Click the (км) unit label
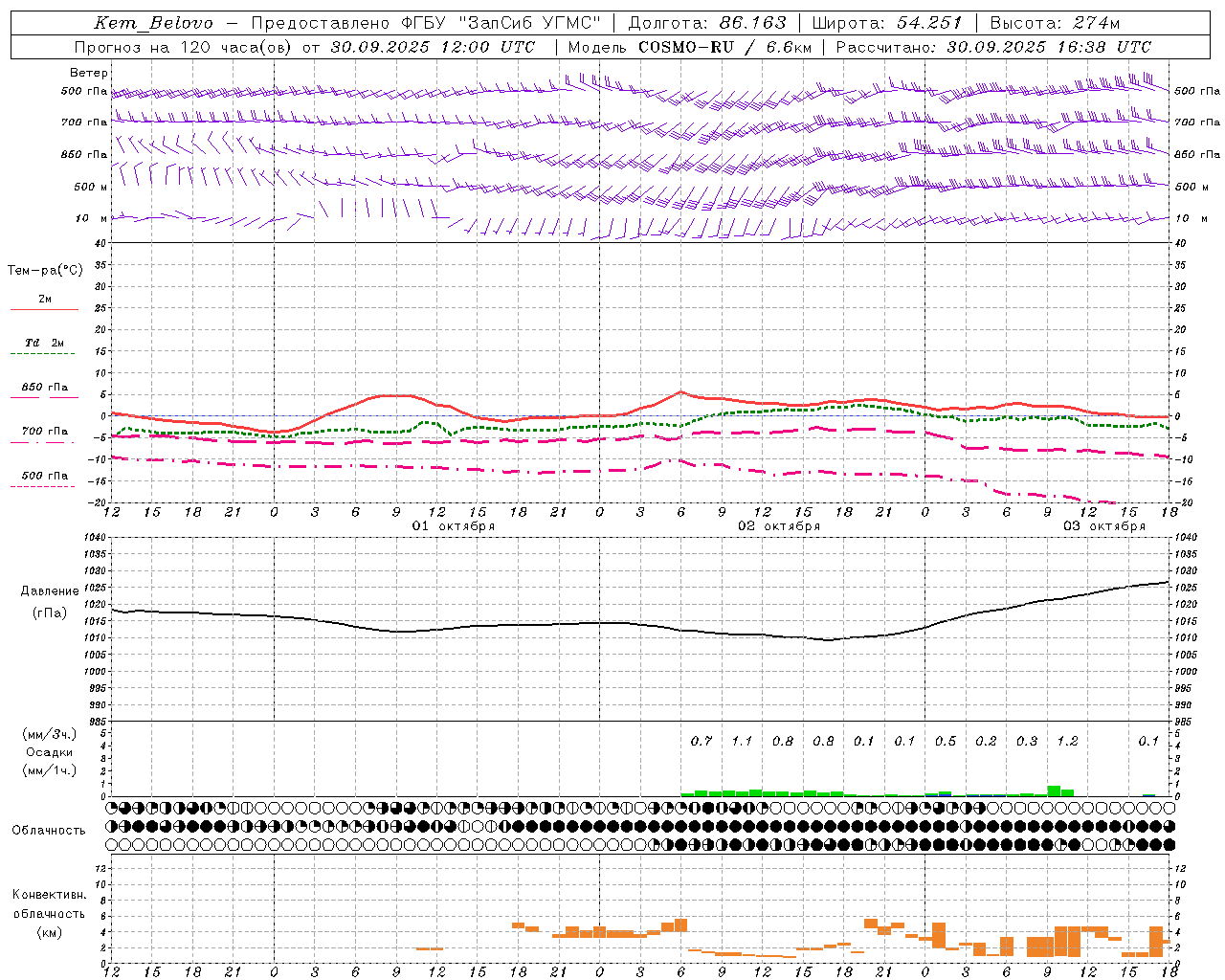The height and width of the screenshot is (980, 1225). [50, 932]
